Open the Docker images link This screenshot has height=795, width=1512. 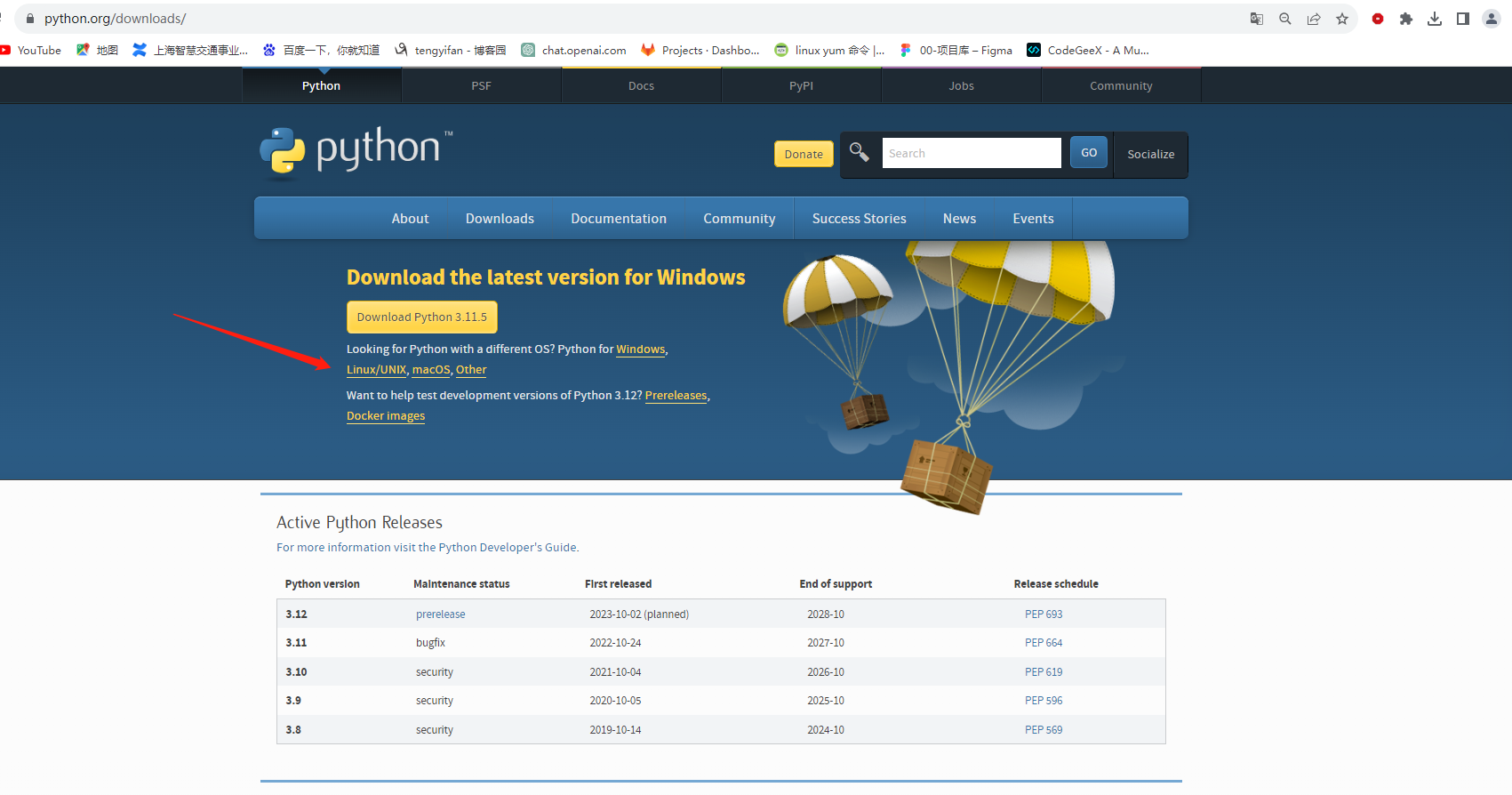coord(386,416)
